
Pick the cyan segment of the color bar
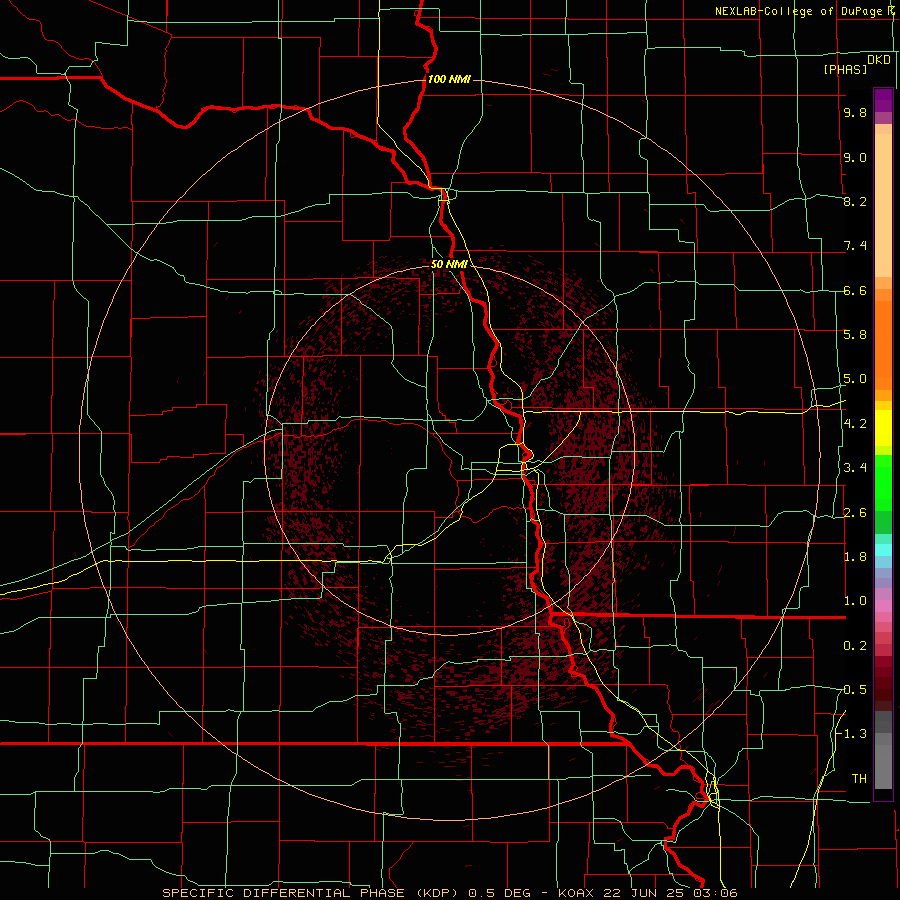pyautogui.click(x=883, y=549)
